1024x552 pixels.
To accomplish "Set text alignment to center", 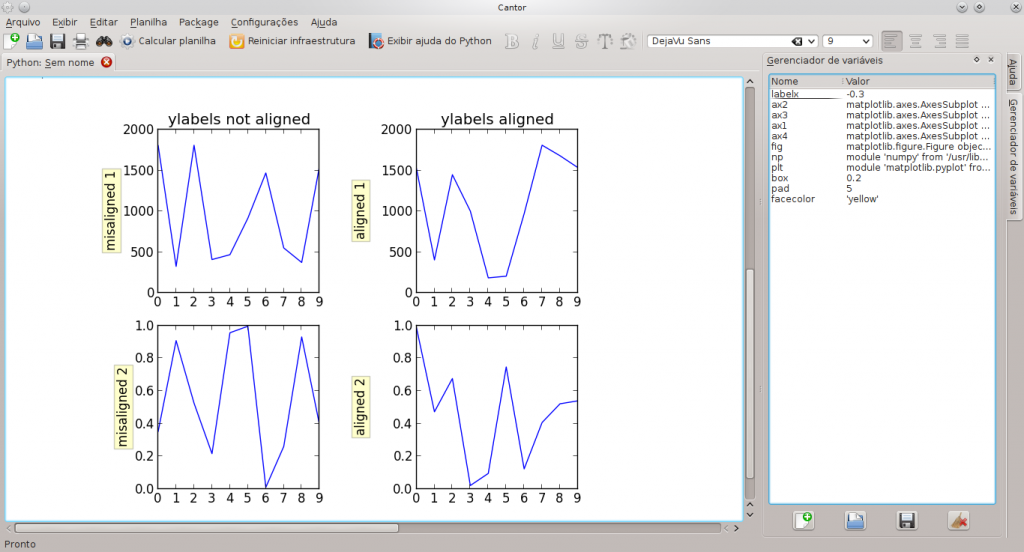I will 916,41.
